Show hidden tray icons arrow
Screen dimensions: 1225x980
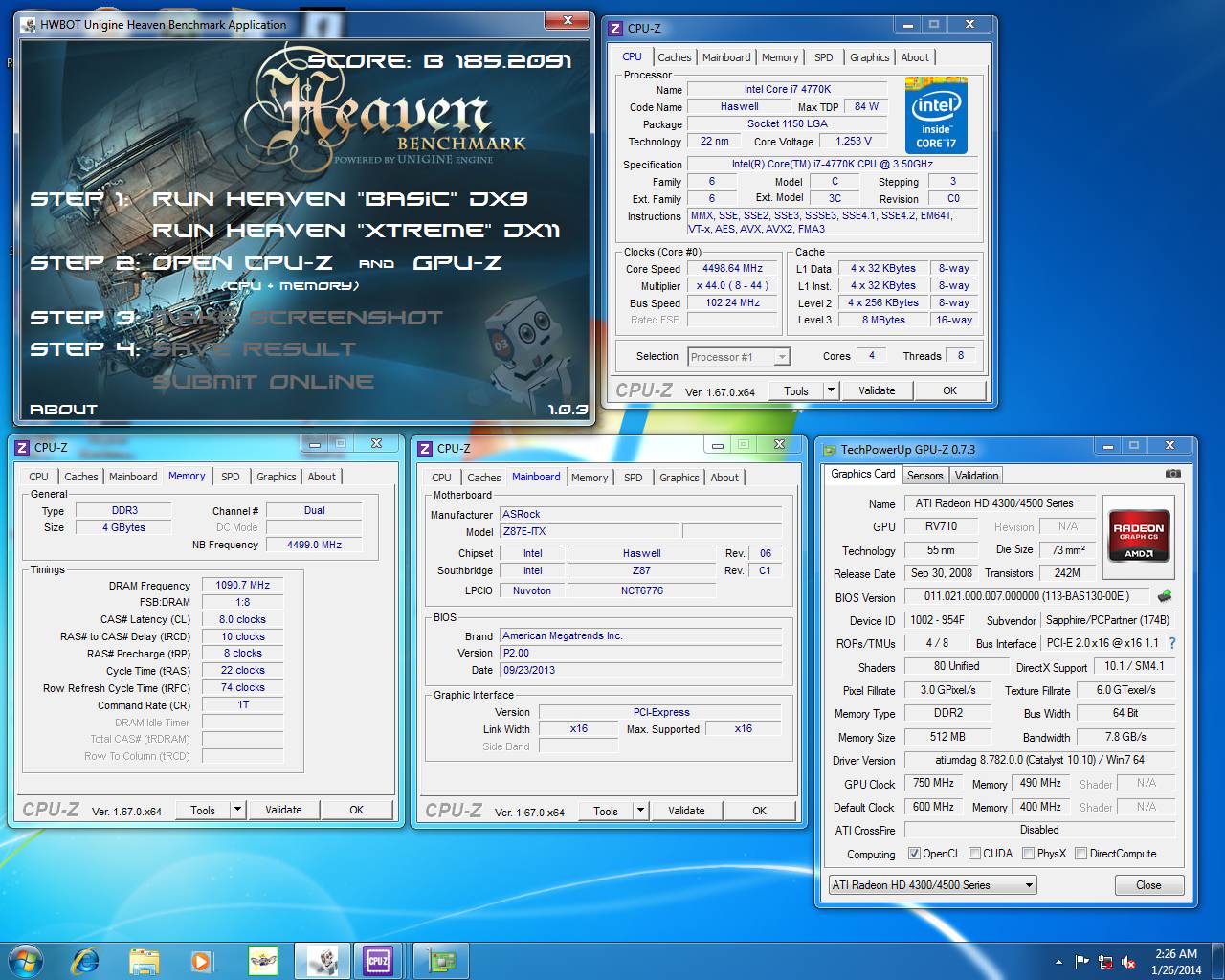coord(1058,962)
